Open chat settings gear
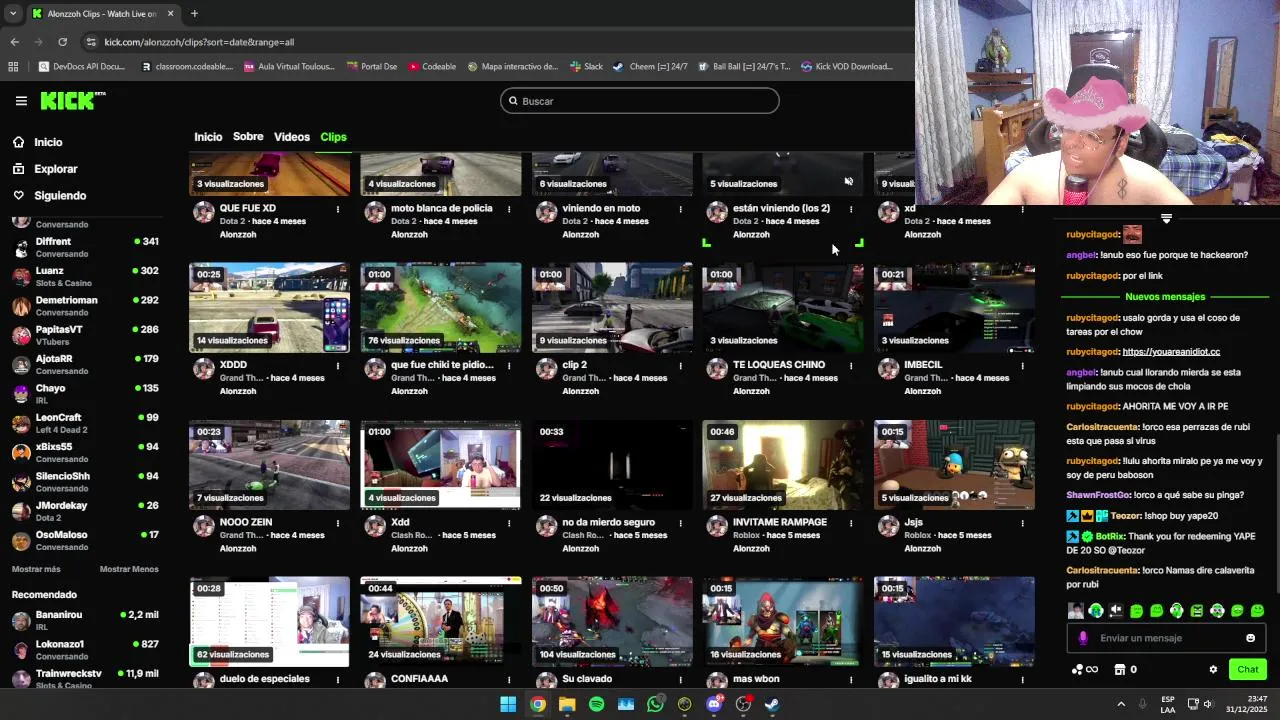The image size is (1280, 720). pyautogui.click(x=1213, y=670)
